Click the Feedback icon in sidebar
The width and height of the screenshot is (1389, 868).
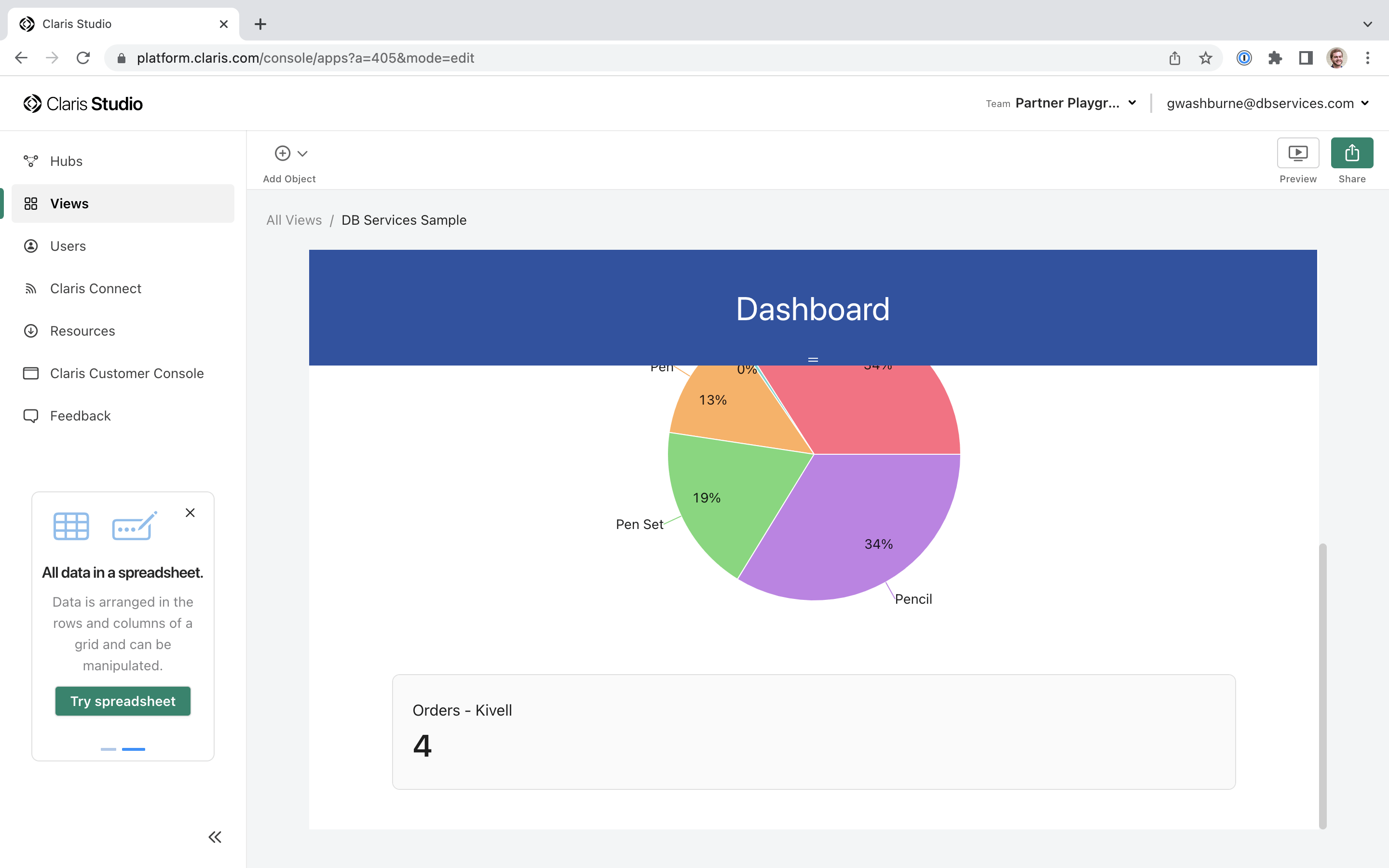coord(31,416)
